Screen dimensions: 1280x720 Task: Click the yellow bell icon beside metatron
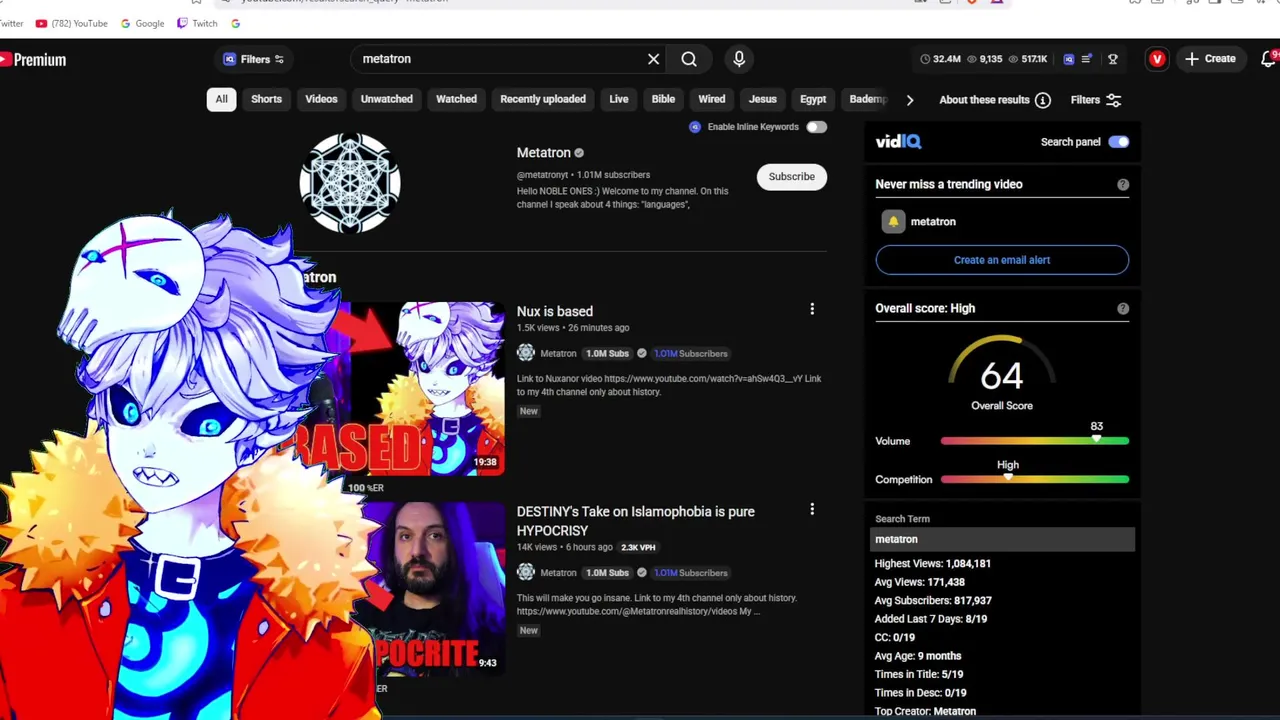(x=893, y=222)
